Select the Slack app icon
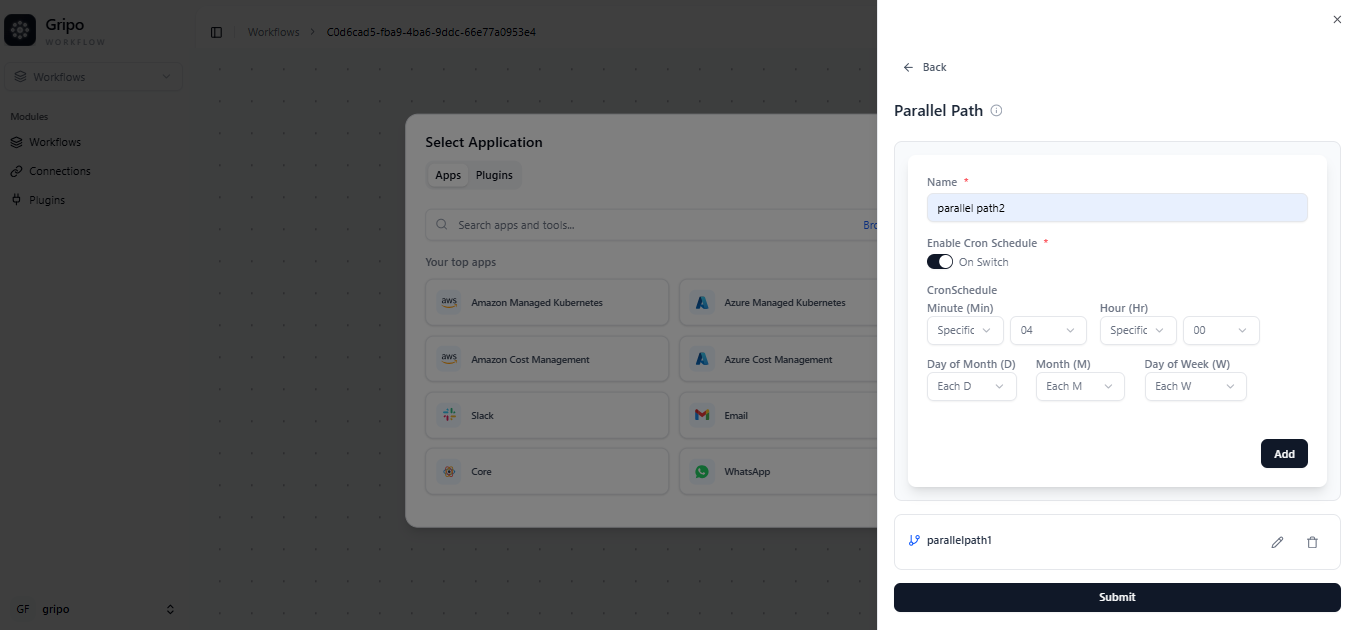The height and width of the screenshot is (630, 1357). tap(448, 415)
